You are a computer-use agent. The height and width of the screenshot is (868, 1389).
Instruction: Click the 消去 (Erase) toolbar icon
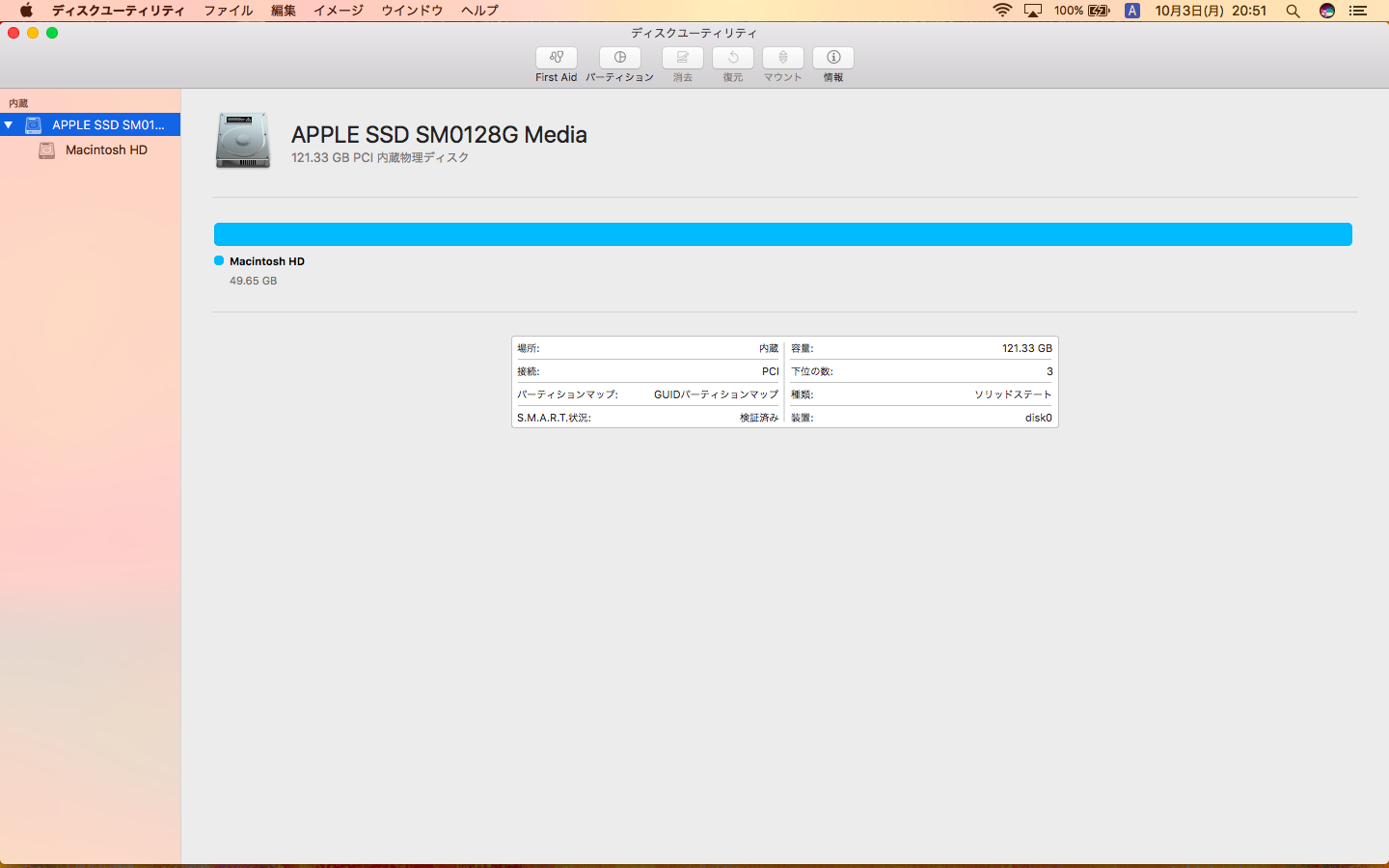[683, 58]
